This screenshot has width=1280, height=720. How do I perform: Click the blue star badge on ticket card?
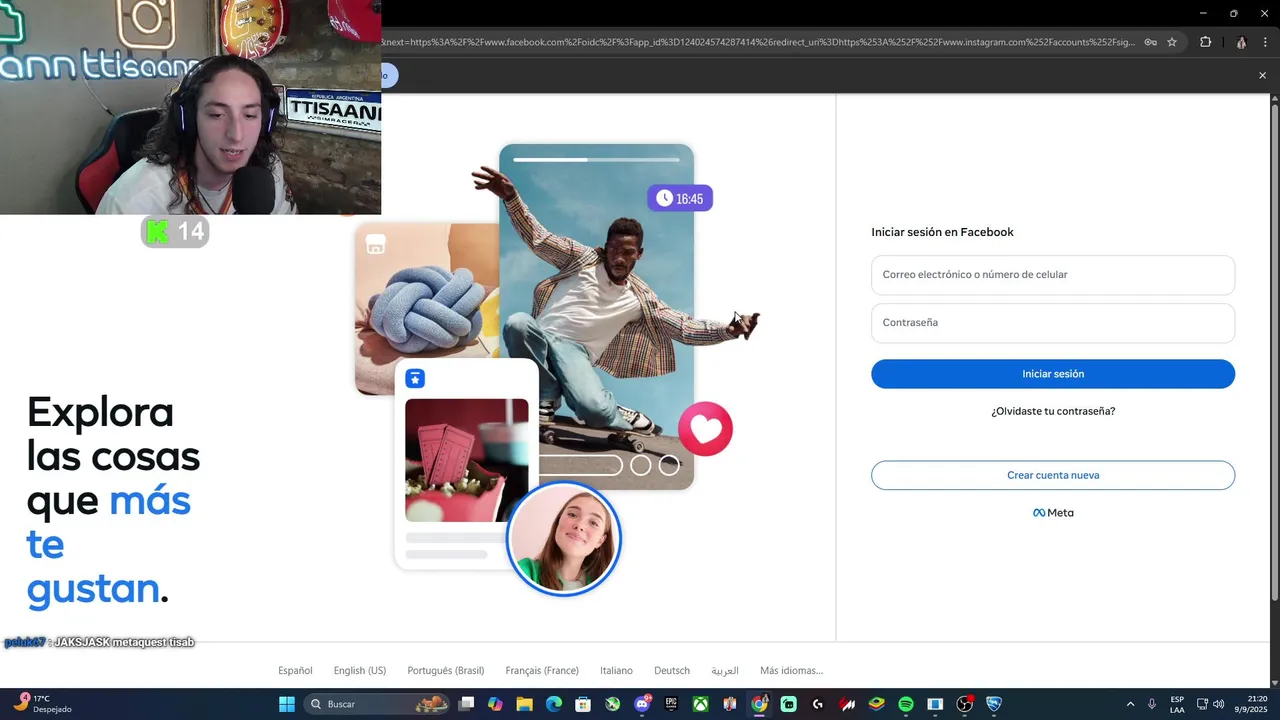click(415, 378)
